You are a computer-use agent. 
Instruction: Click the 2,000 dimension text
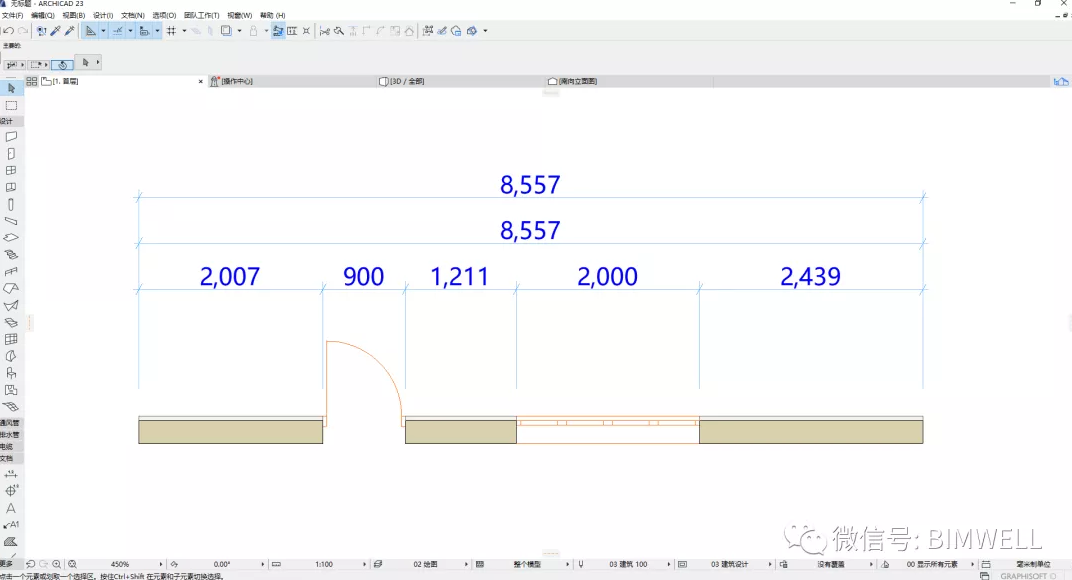[x=607, y=276]
